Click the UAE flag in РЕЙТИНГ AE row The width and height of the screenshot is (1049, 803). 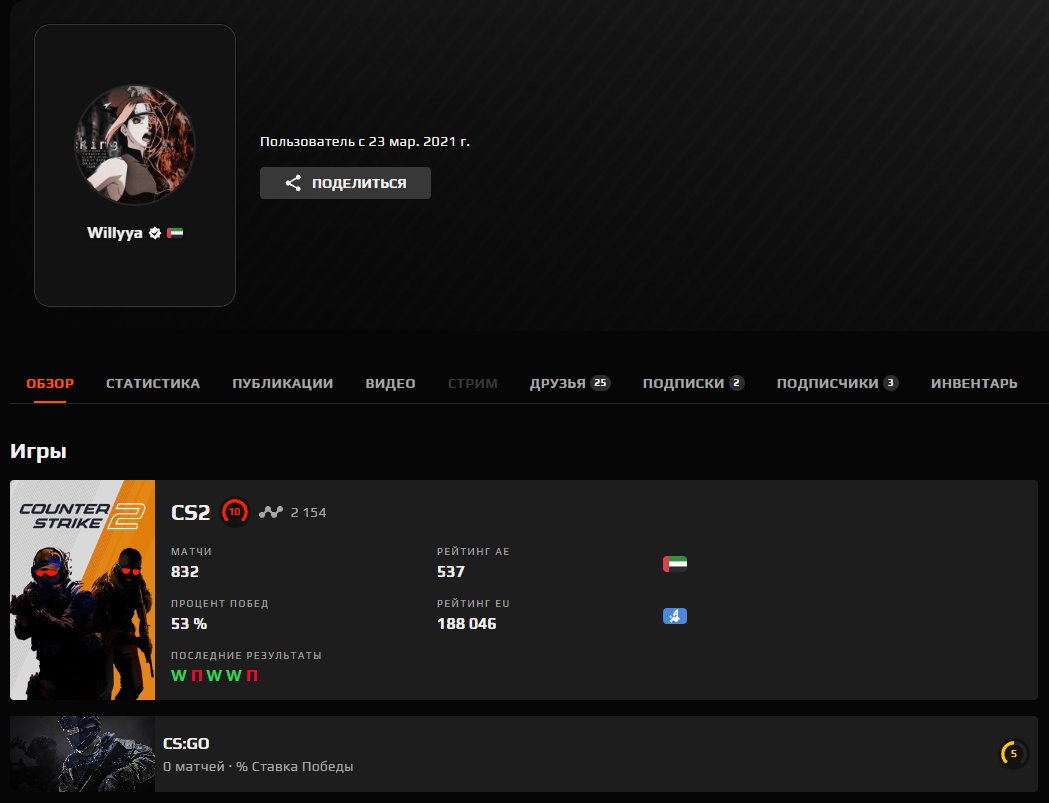tap(675, 564)
